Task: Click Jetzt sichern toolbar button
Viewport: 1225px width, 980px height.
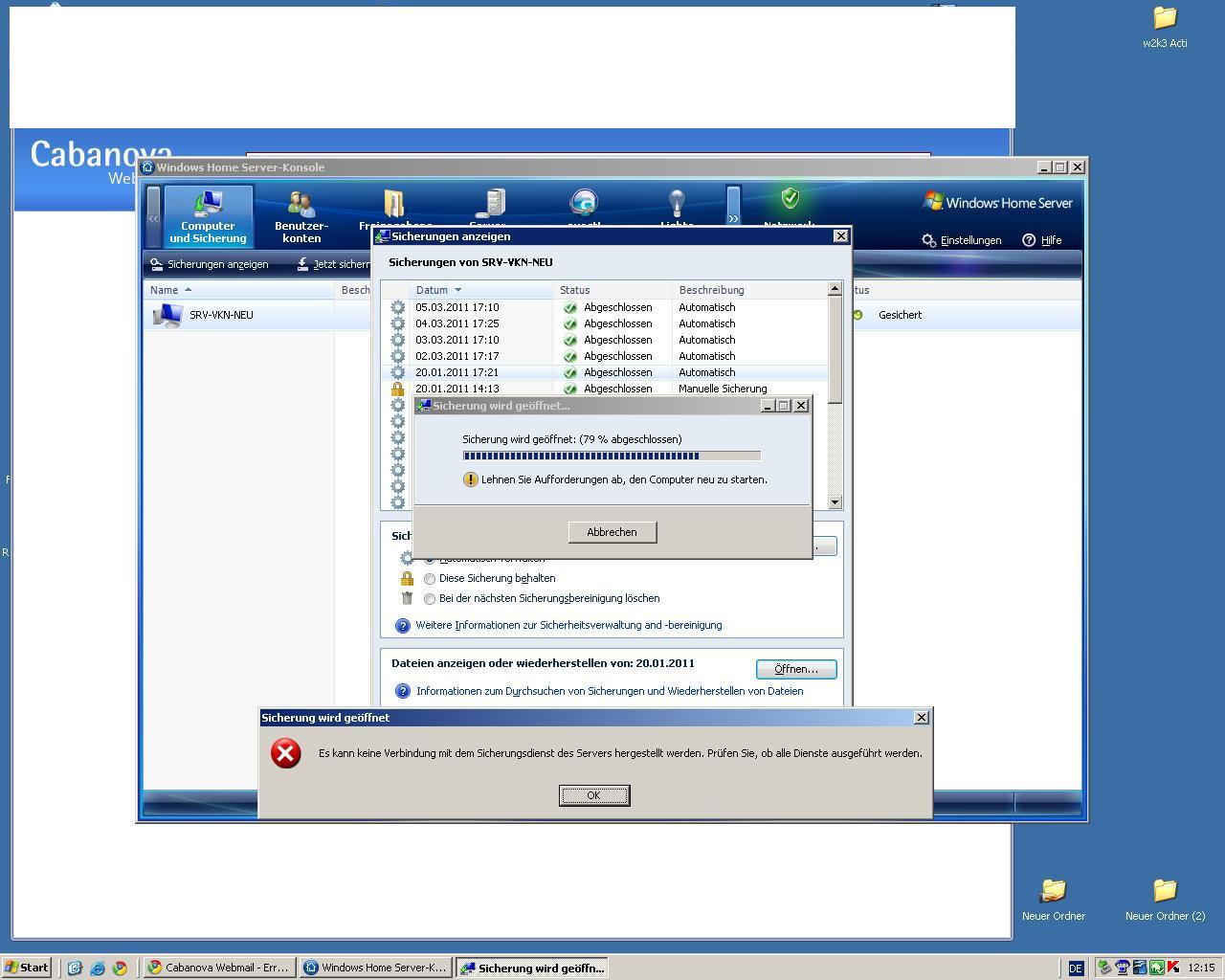Action: [333, 264]
